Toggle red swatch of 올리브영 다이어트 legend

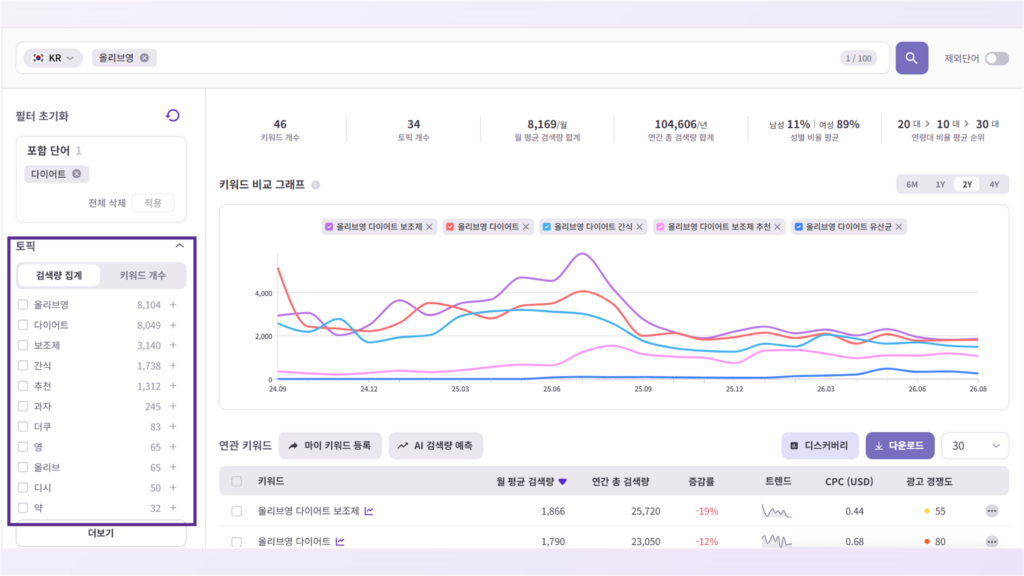tap(450, 227)
